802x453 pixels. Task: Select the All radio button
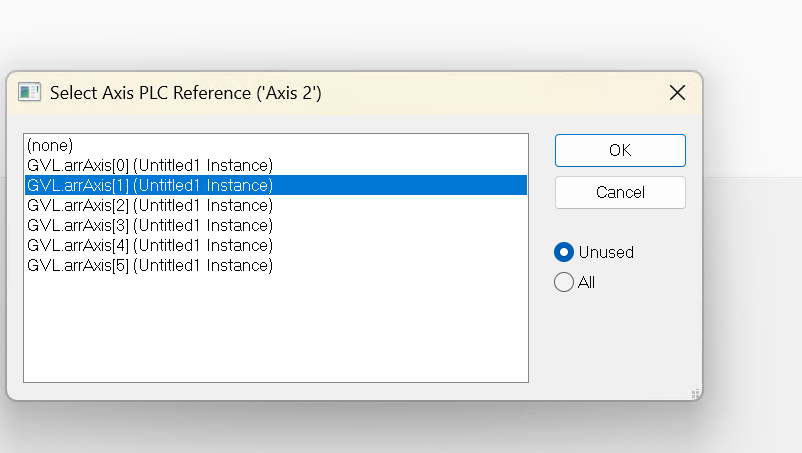(x=564, y=282)
